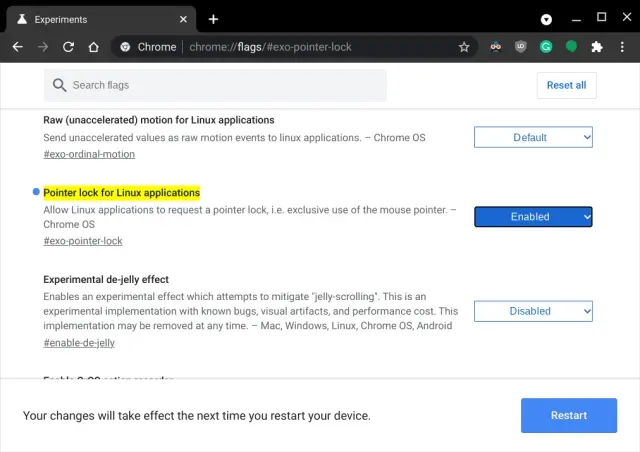The width and height of the screenshot is (640, 452).
Task: Click the uBlock shield extension icon
Action: pos(521,47)
